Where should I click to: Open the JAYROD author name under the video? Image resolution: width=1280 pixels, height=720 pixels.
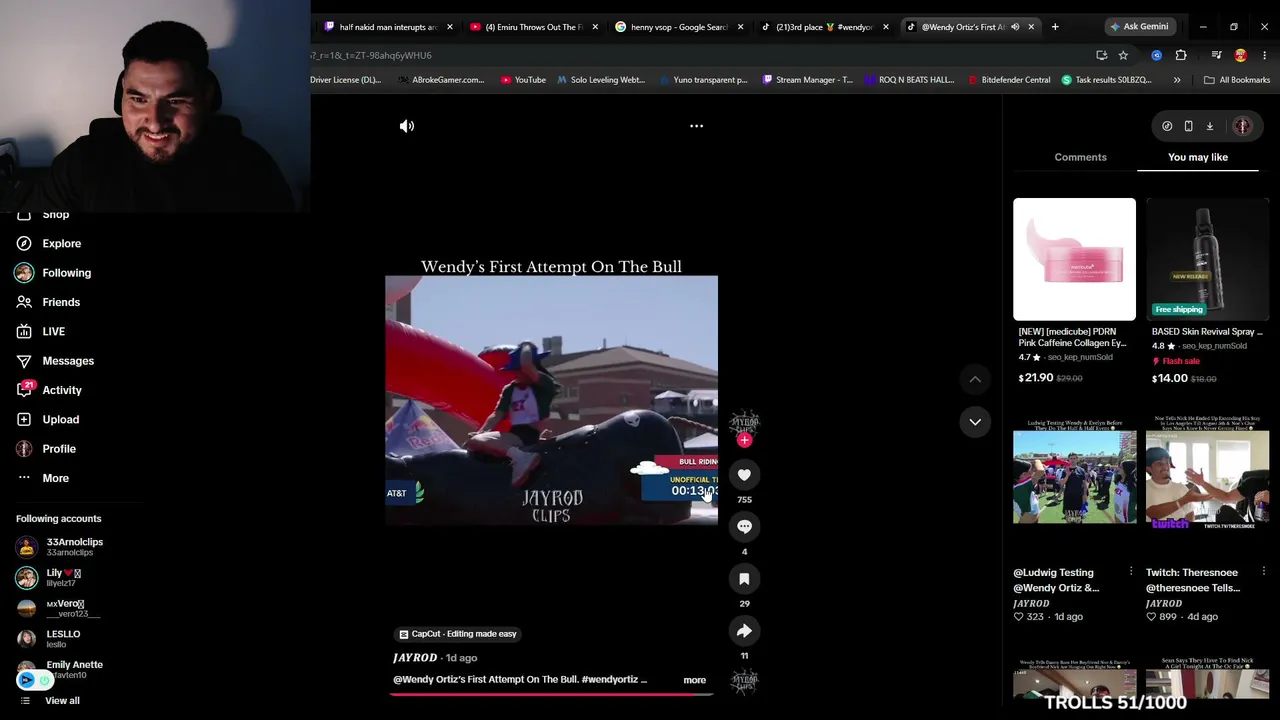(415, 658)
